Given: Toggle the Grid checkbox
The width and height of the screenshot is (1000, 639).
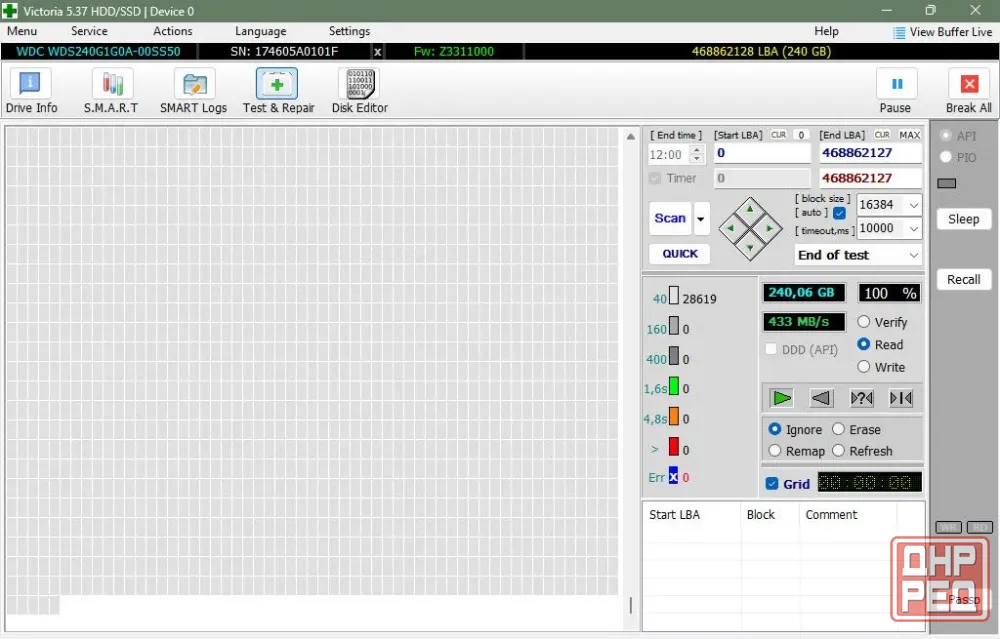Looking at the screenshot, I should point(772,484).
